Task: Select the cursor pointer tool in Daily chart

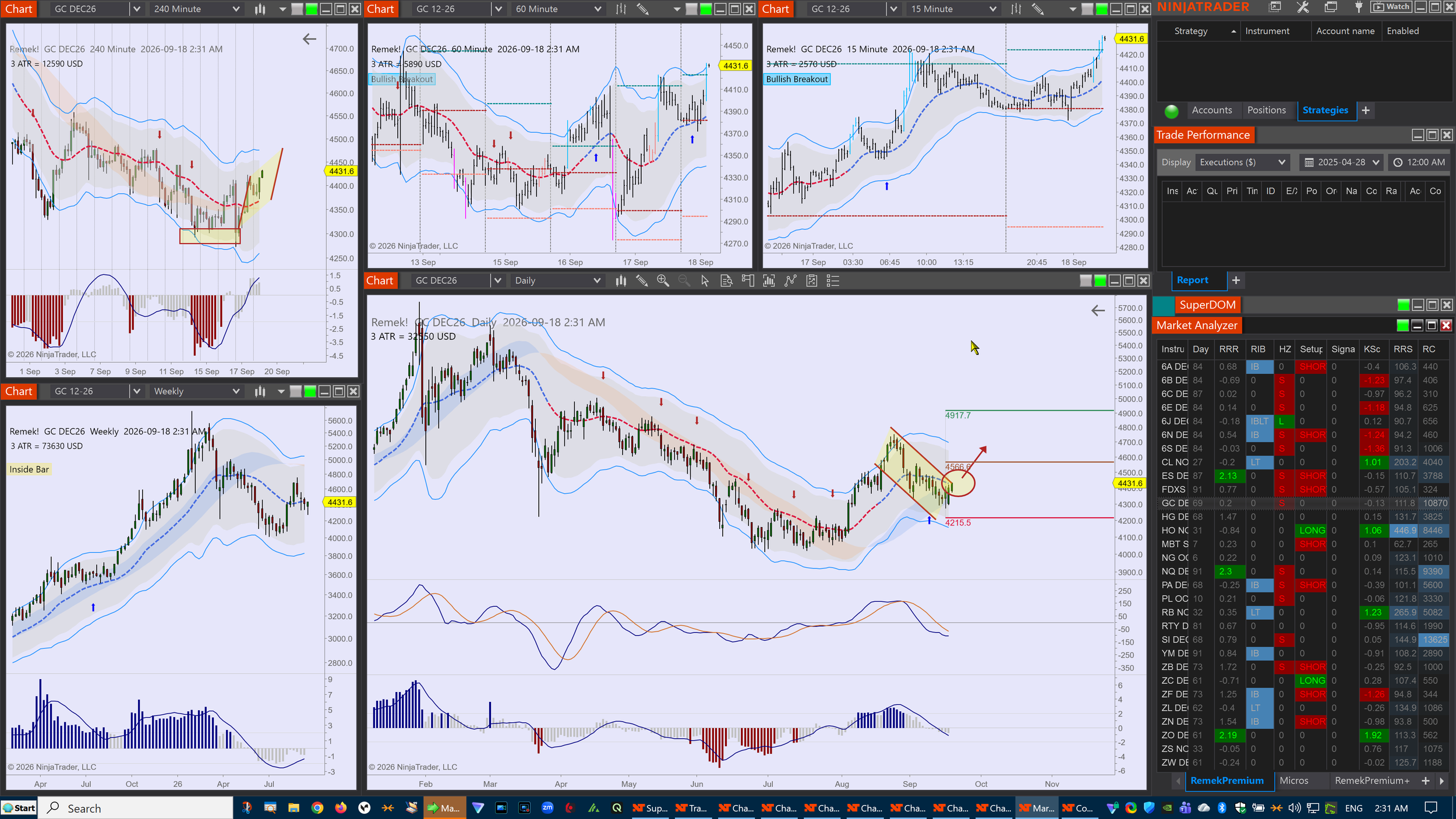Action: (705, 281)
